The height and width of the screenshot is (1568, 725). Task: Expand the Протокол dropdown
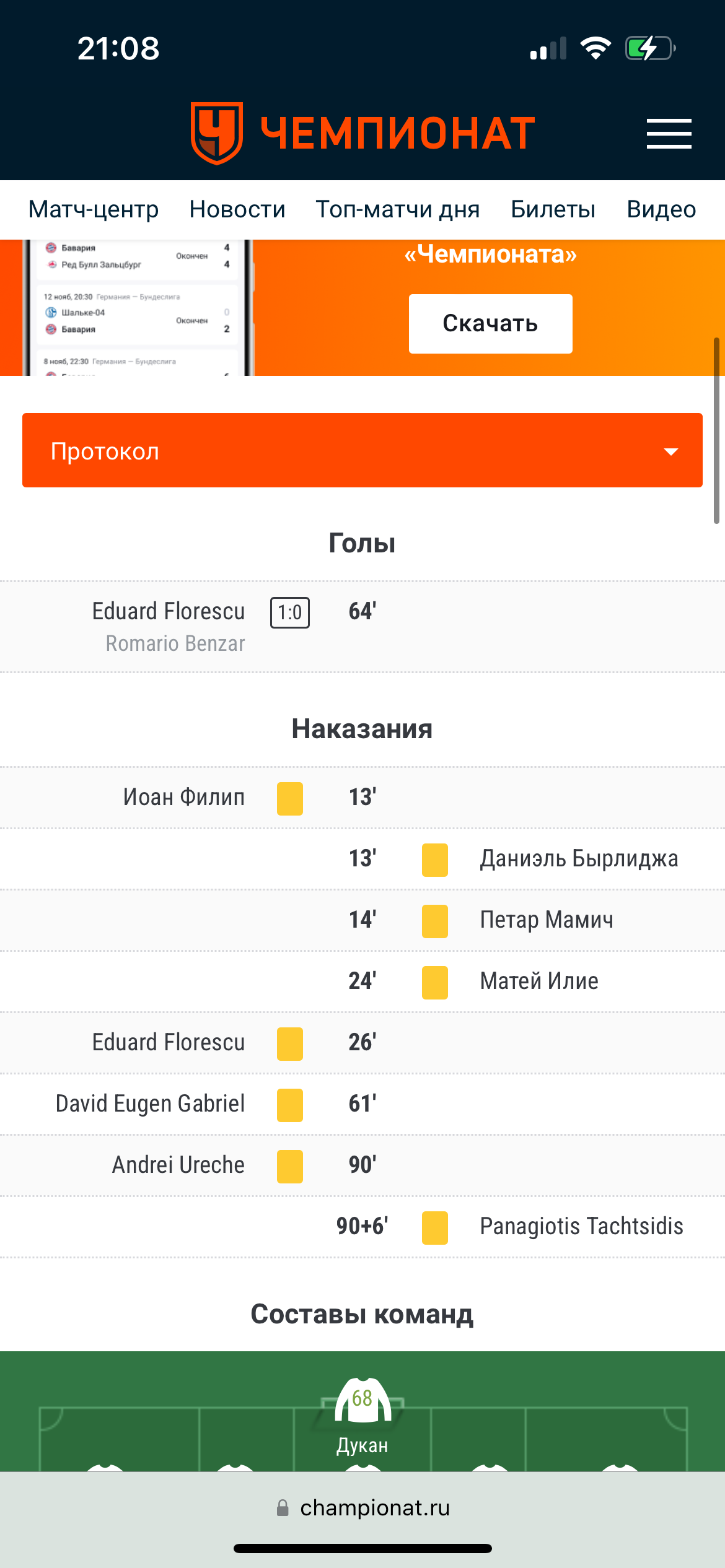(362, 450)
